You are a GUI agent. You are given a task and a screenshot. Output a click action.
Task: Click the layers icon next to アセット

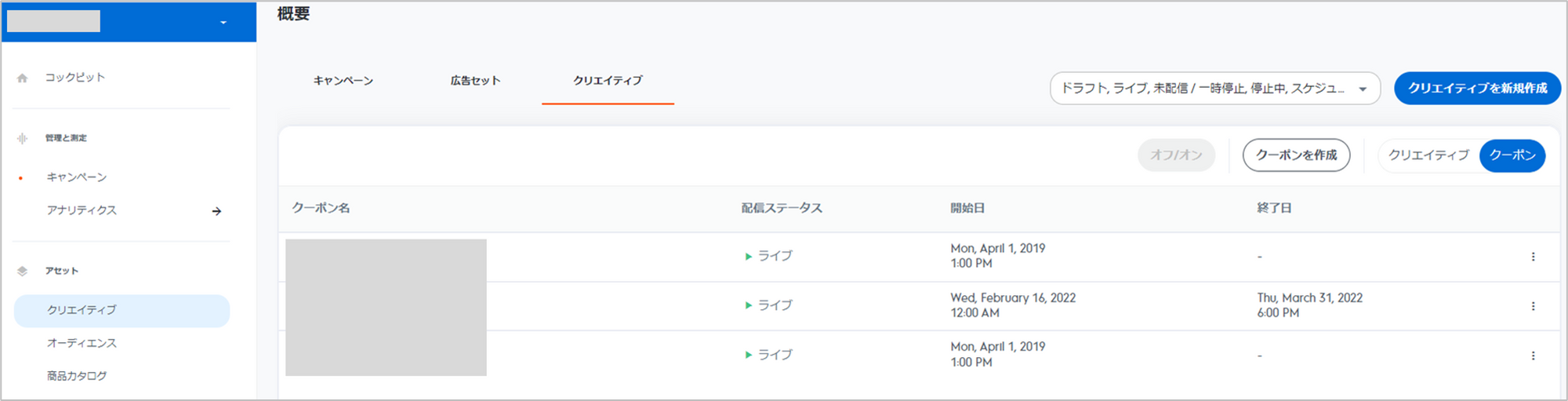[x=22, y=271]
